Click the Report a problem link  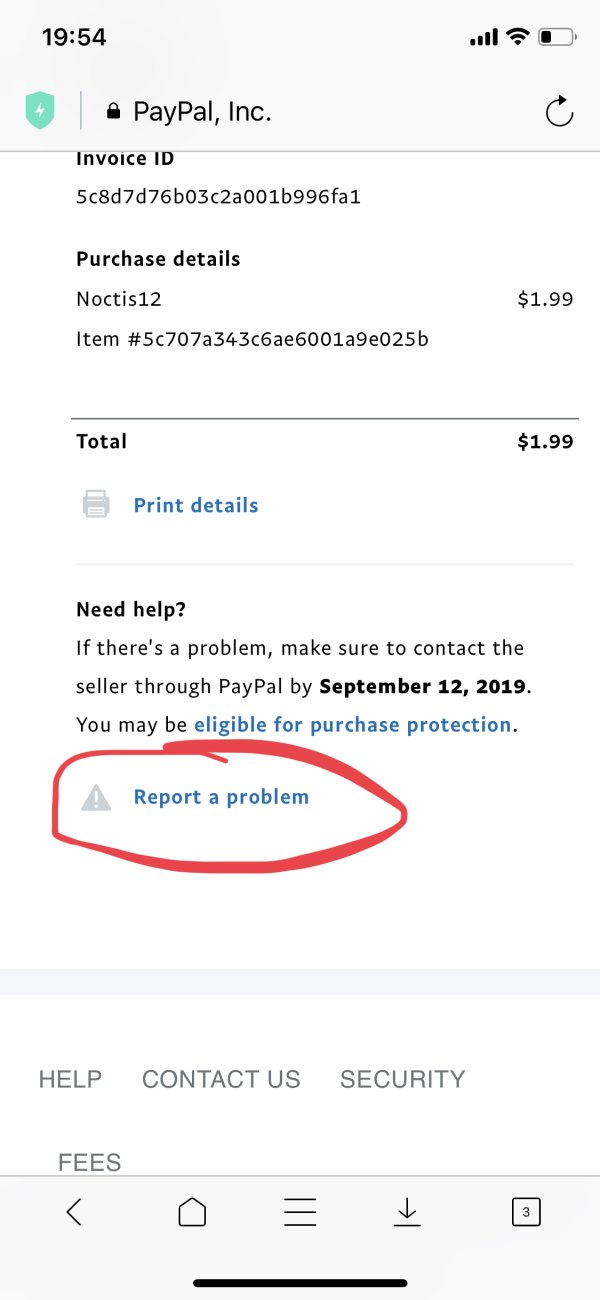tap(221, 797)
